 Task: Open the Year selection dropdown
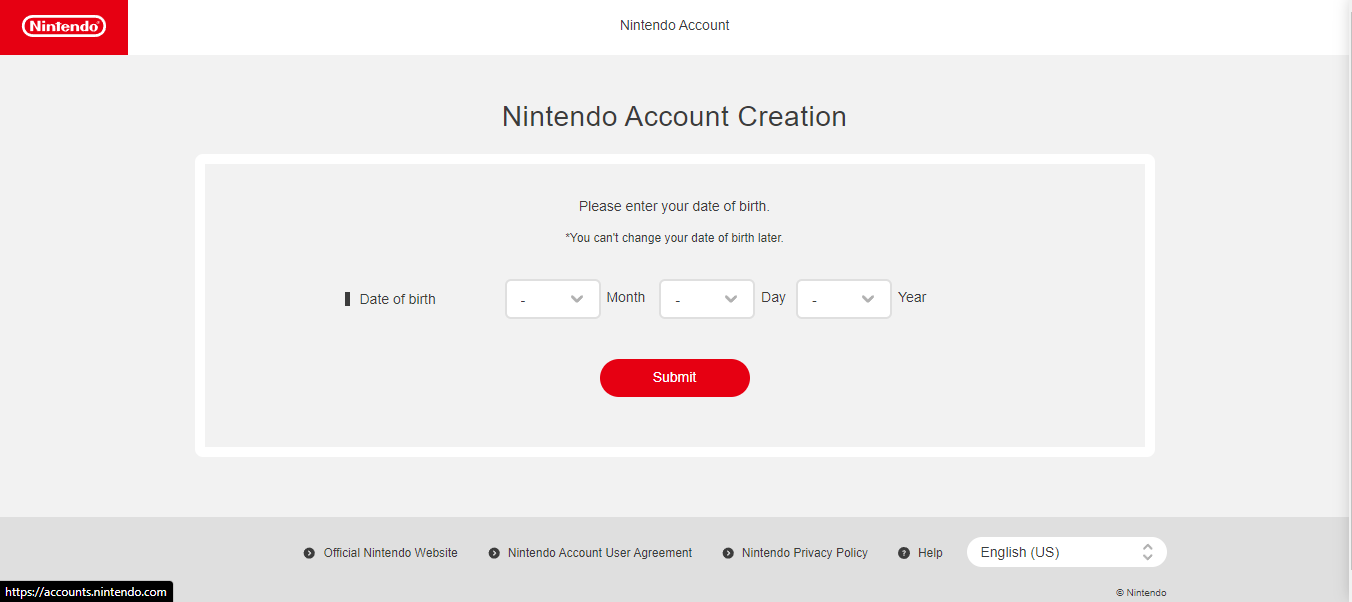pos(843,298)
